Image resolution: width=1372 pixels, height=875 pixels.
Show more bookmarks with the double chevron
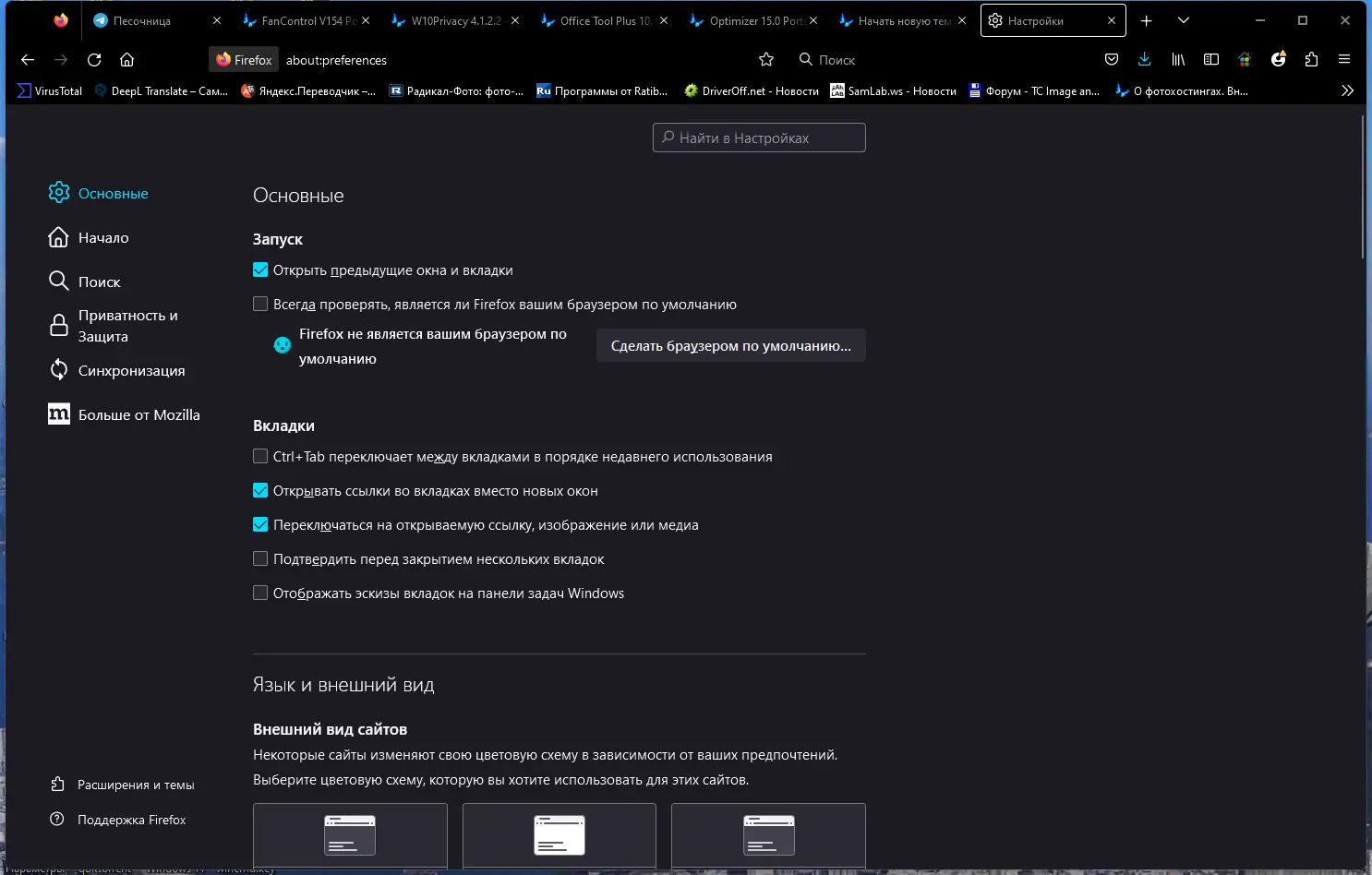1347,90
